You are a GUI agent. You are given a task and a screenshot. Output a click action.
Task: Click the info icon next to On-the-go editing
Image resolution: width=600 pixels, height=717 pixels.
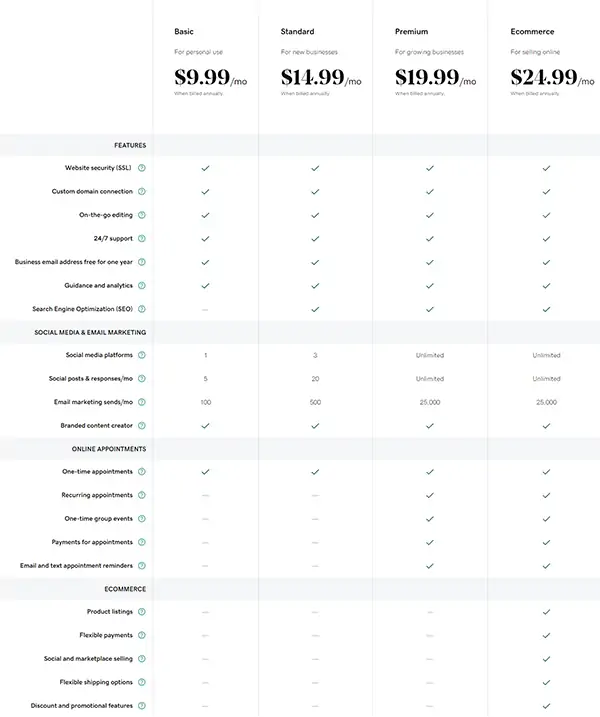tap(142, 215)
